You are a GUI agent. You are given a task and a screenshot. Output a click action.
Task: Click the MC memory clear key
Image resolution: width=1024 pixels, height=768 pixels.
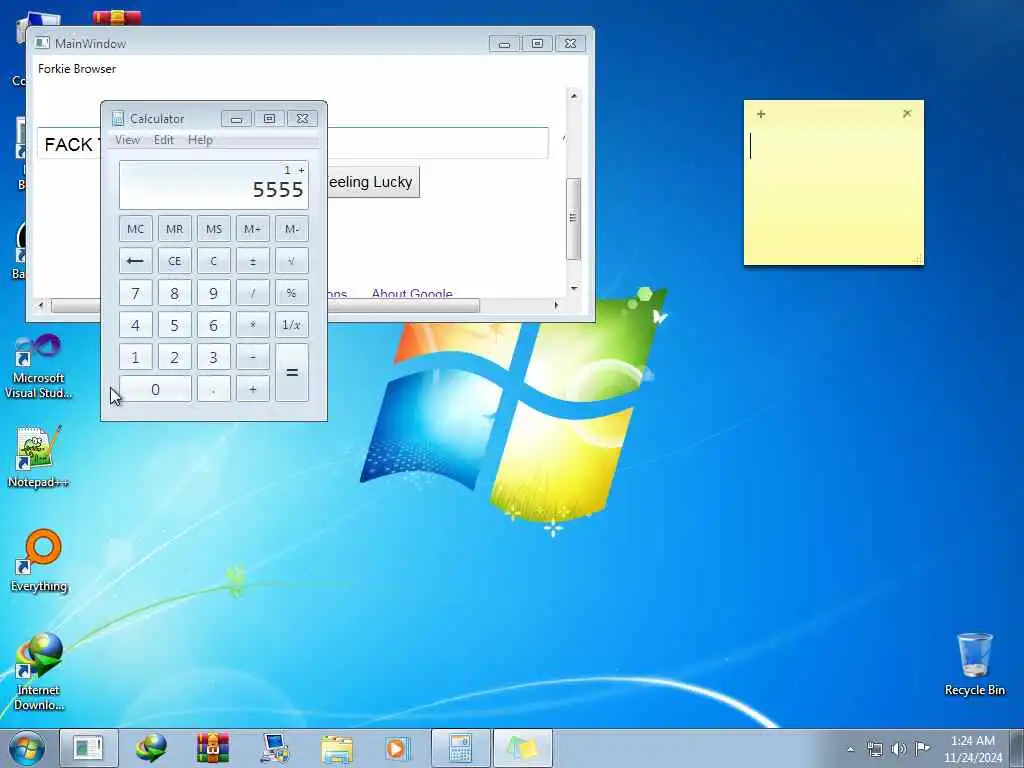pyautogui.click(x=136, y=229)
